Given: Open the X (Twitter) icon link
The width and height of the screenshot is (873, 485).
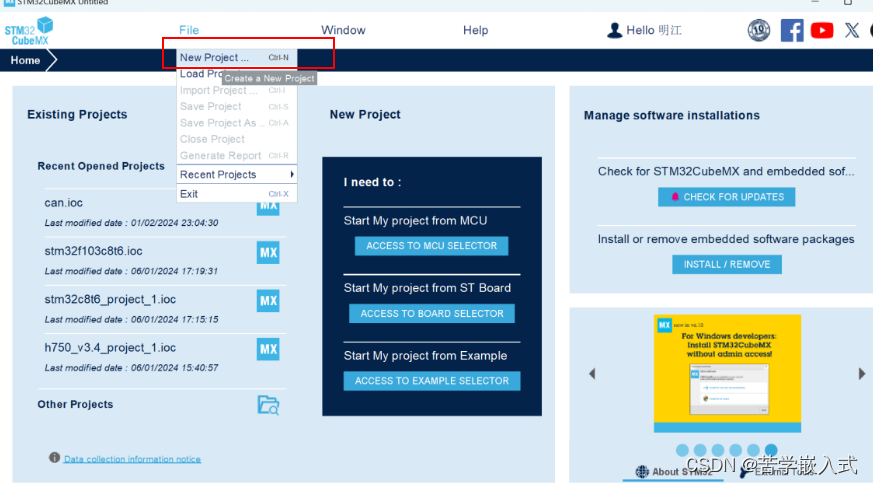Looking at the screenshot, I should point(851,30).
